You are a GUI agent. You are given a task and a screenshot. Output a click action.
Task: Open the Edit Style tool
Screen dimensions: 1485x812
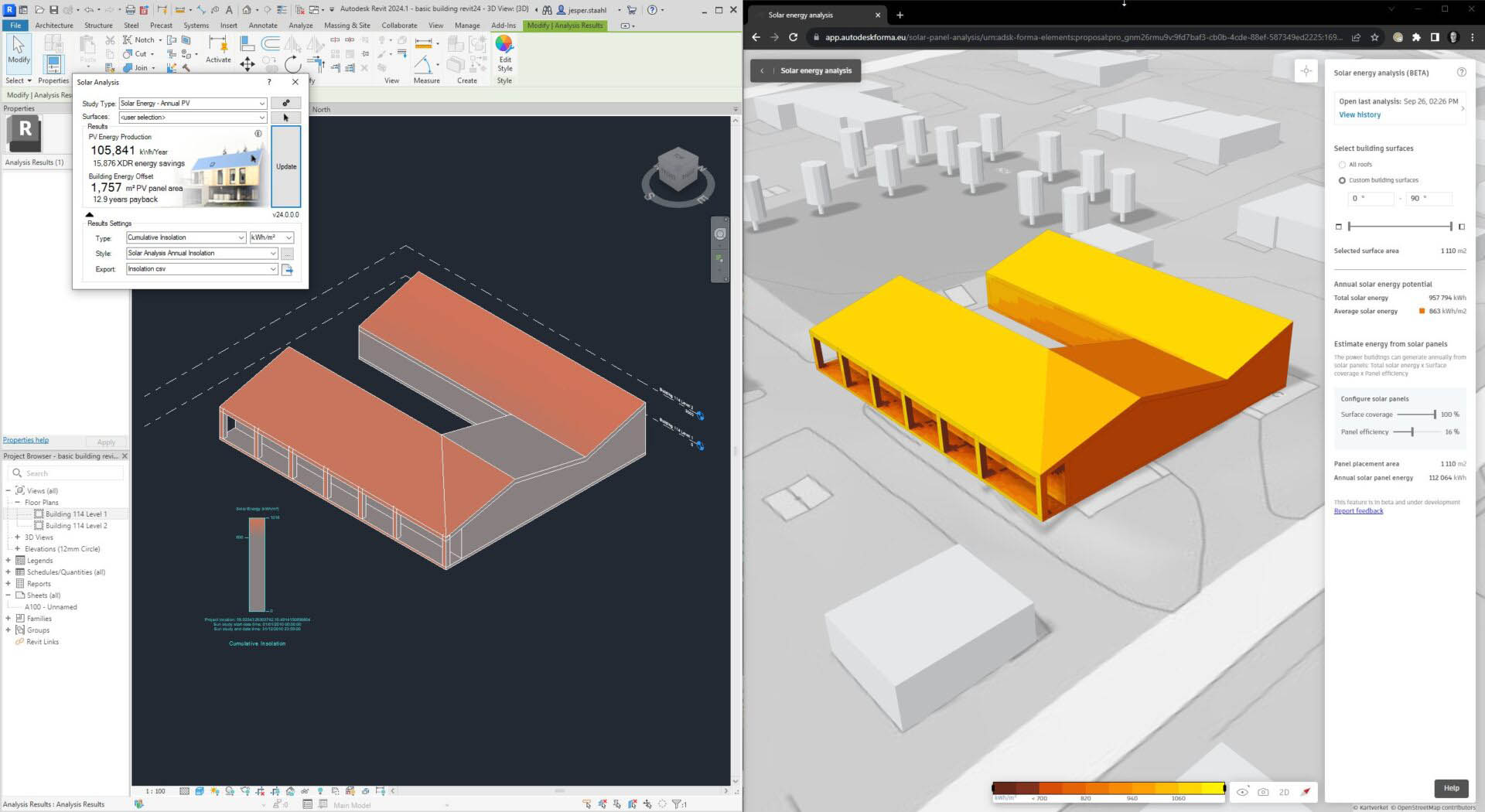coord(504,54)
